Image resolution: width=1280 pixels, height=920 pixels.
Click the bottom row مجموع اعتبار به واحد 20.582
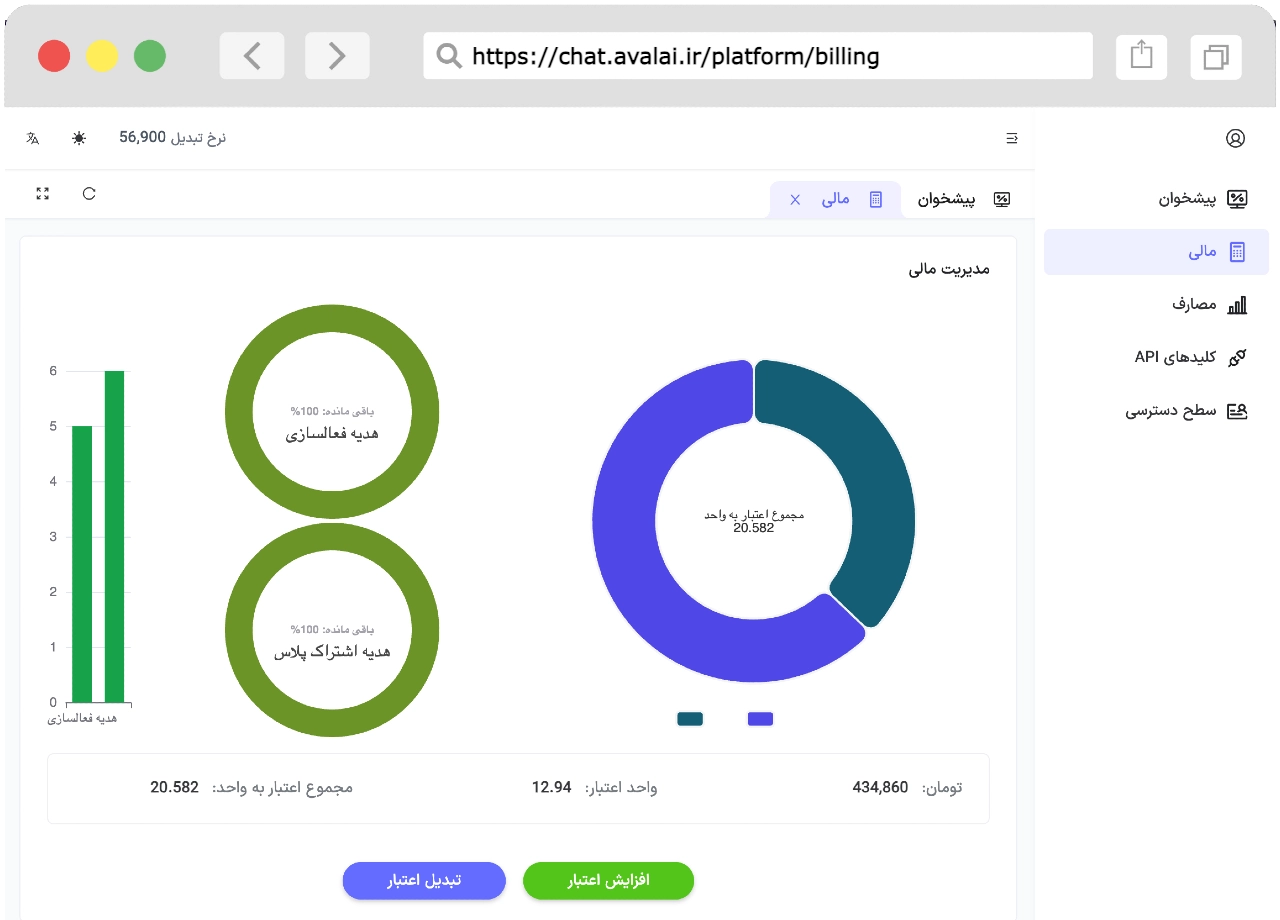tap(251, 788)
